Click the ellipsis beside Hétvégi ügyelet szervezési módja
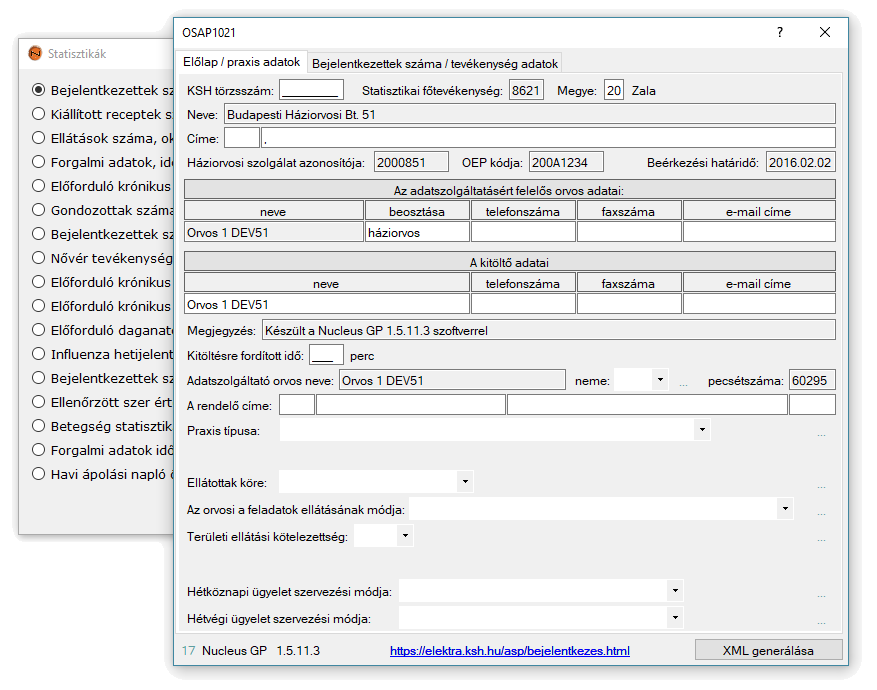877x690 pixels. (x=821, y=622)
